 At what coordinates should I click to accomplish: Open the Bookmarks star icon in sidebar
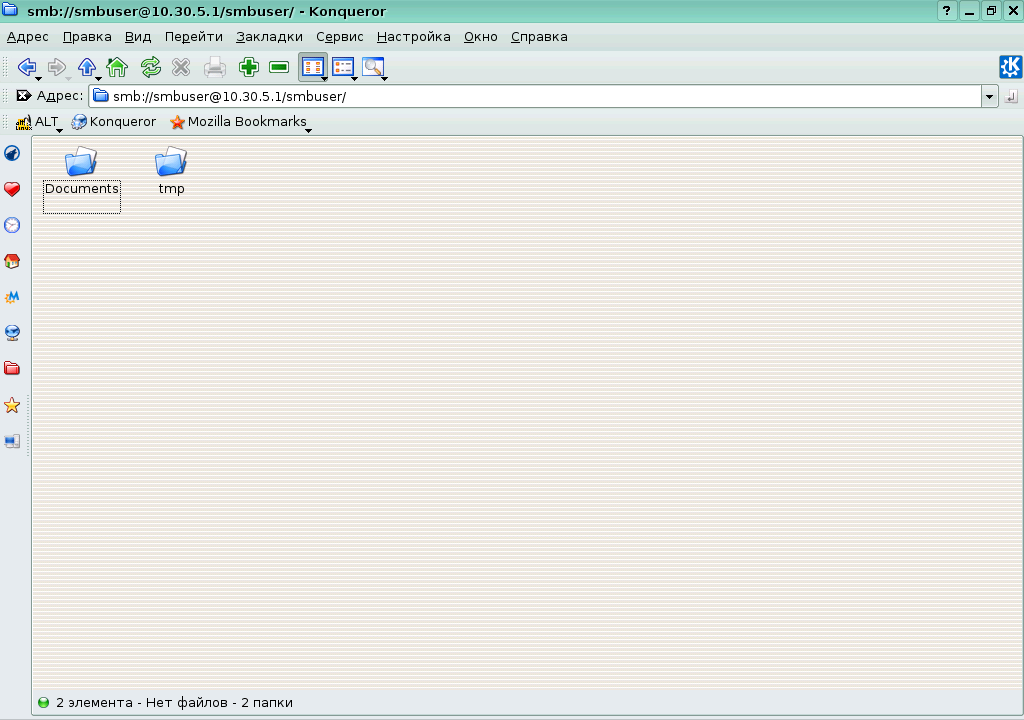(x=12, y=405)
